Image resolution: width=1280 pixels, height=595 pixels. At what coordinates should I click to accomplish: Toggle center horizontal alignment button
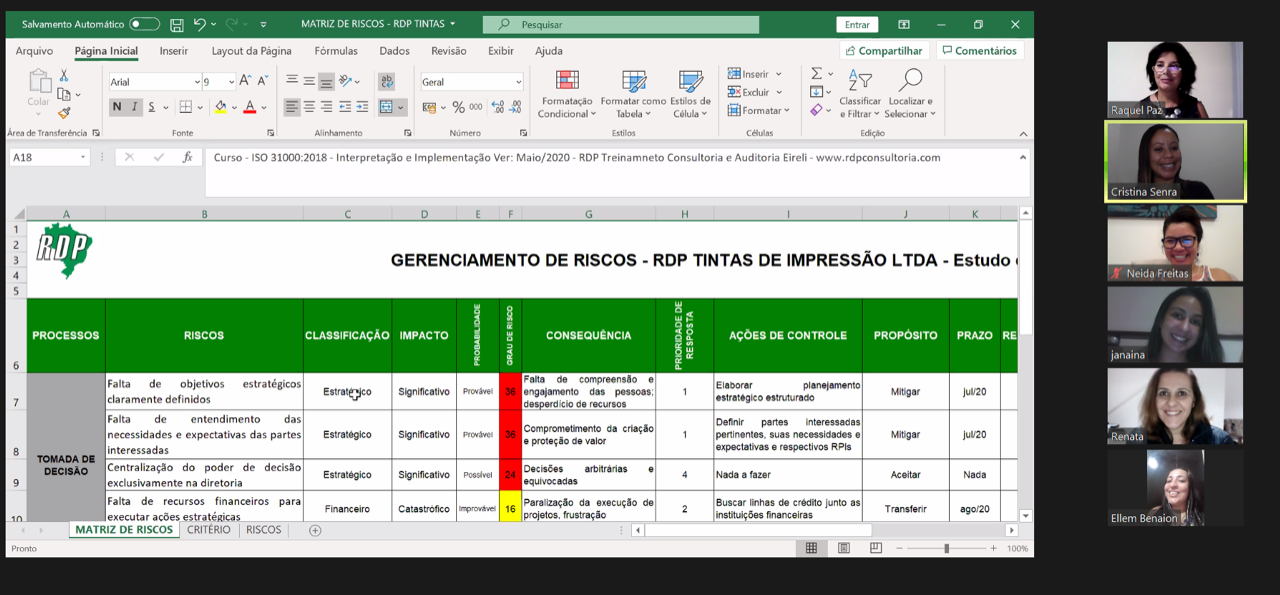tap(309, 107)
